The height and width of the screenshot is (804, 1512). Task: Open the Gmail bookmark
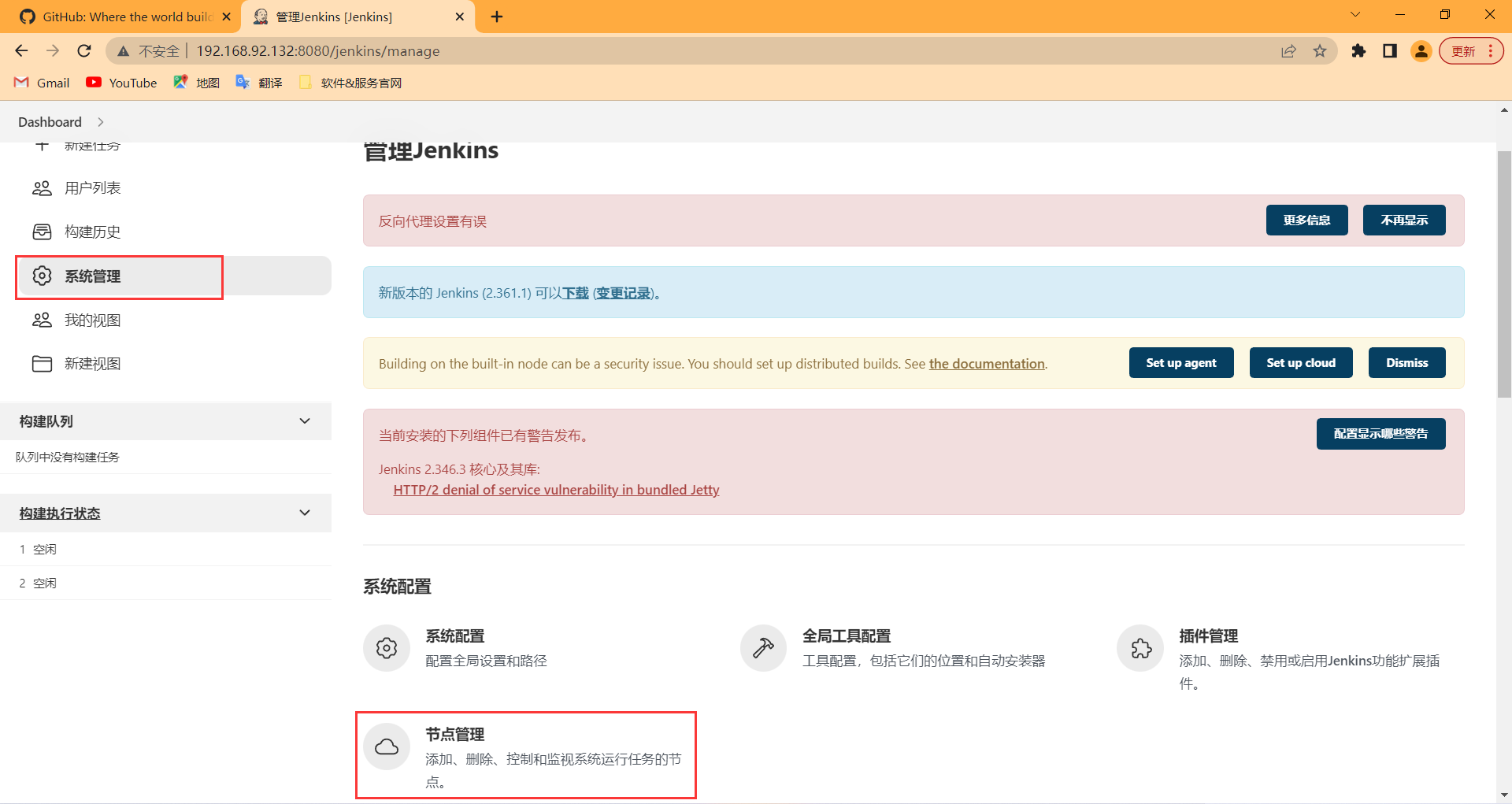pos(43,83)
